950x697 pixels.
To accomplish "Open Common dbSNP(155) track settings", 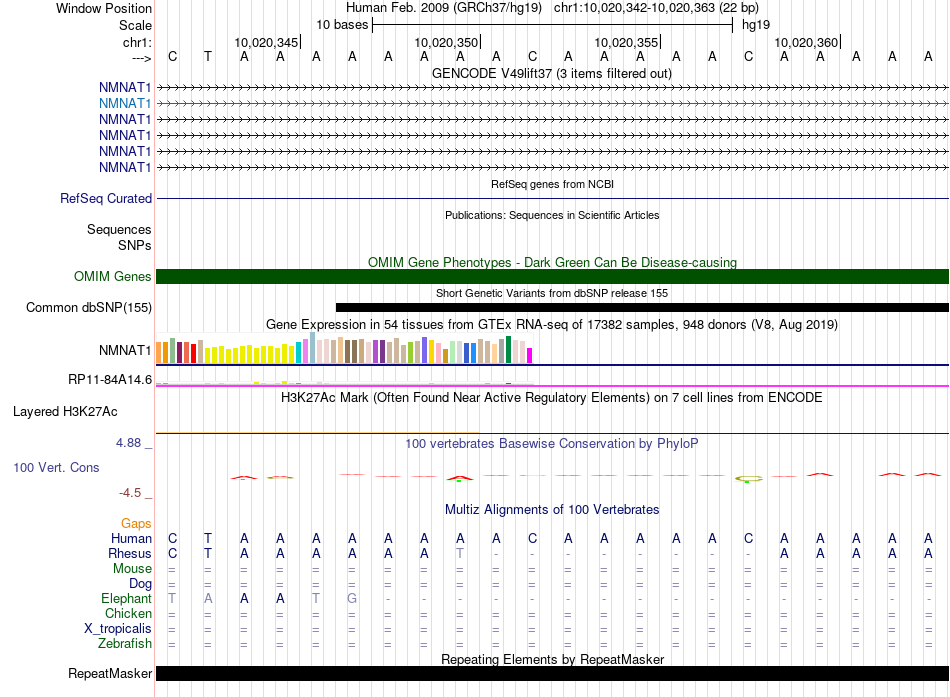I will pyautogui.click(x=89, y=307).
